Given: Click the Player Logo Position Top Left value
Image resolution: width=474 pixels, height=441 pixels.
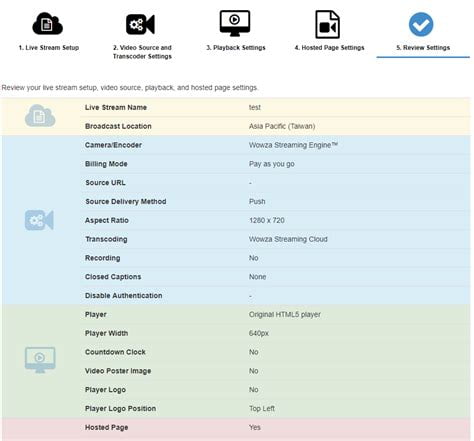Looking at the screenshot, I should tap(262, 409).
